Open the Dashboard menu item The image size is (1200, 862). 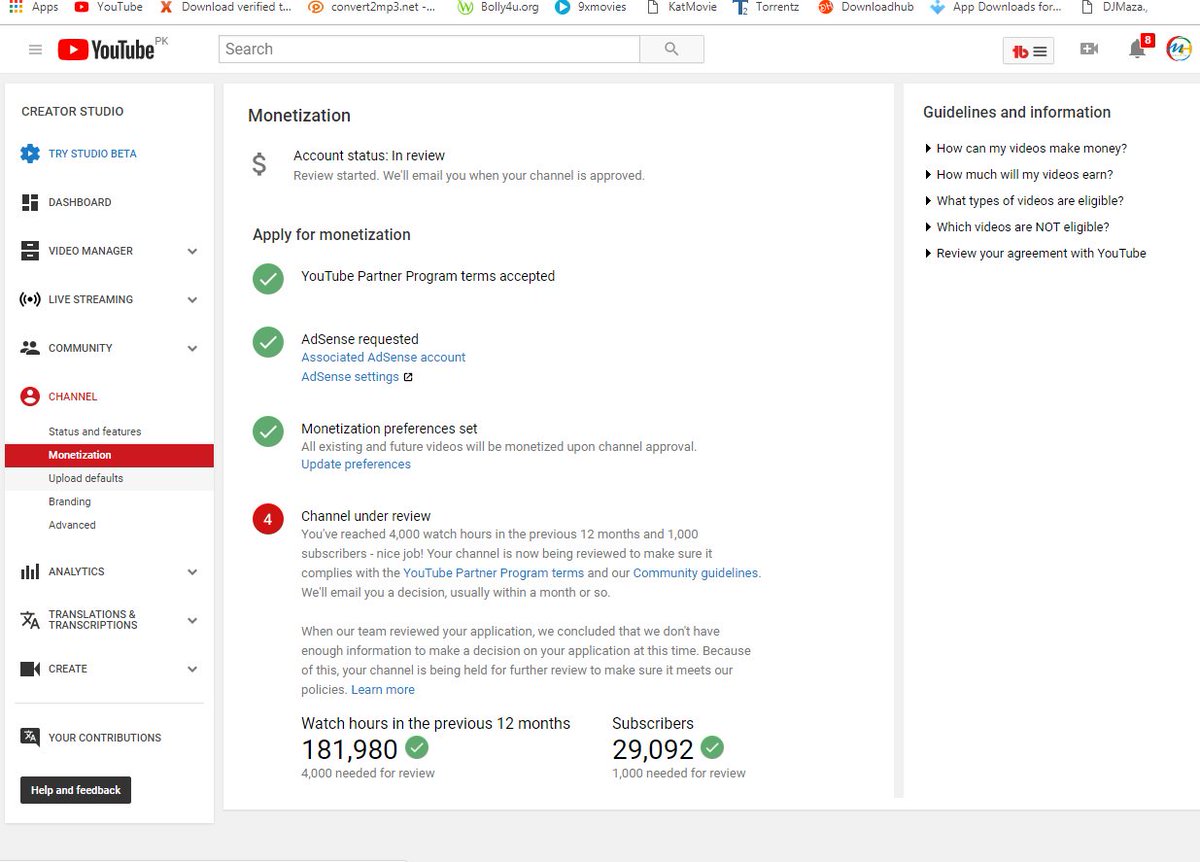click(80, 202)
